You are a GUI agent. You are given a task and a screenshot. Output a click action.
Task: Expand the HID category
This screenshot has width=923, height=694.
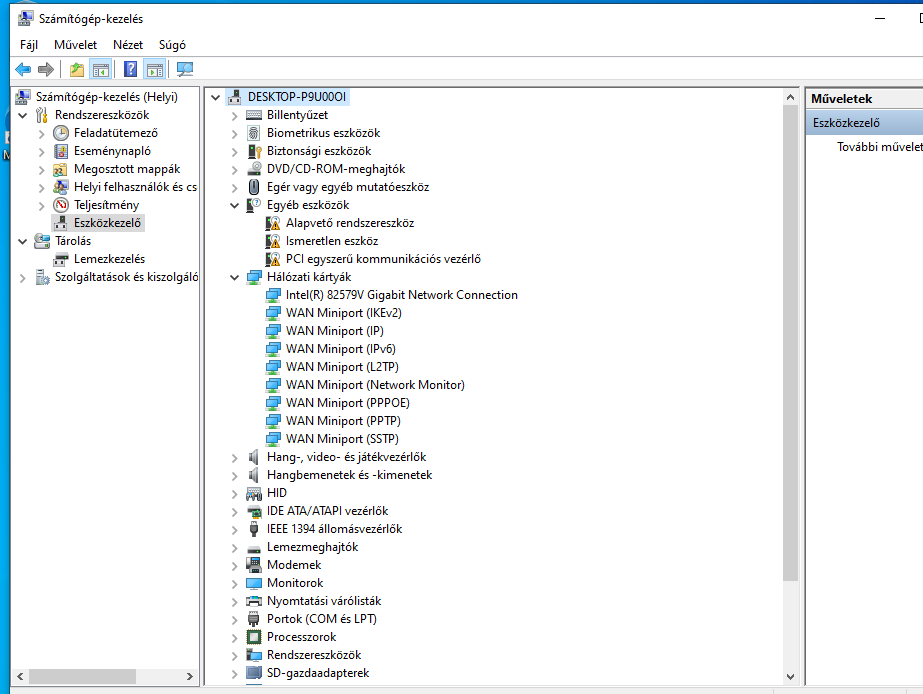point(234,494)
